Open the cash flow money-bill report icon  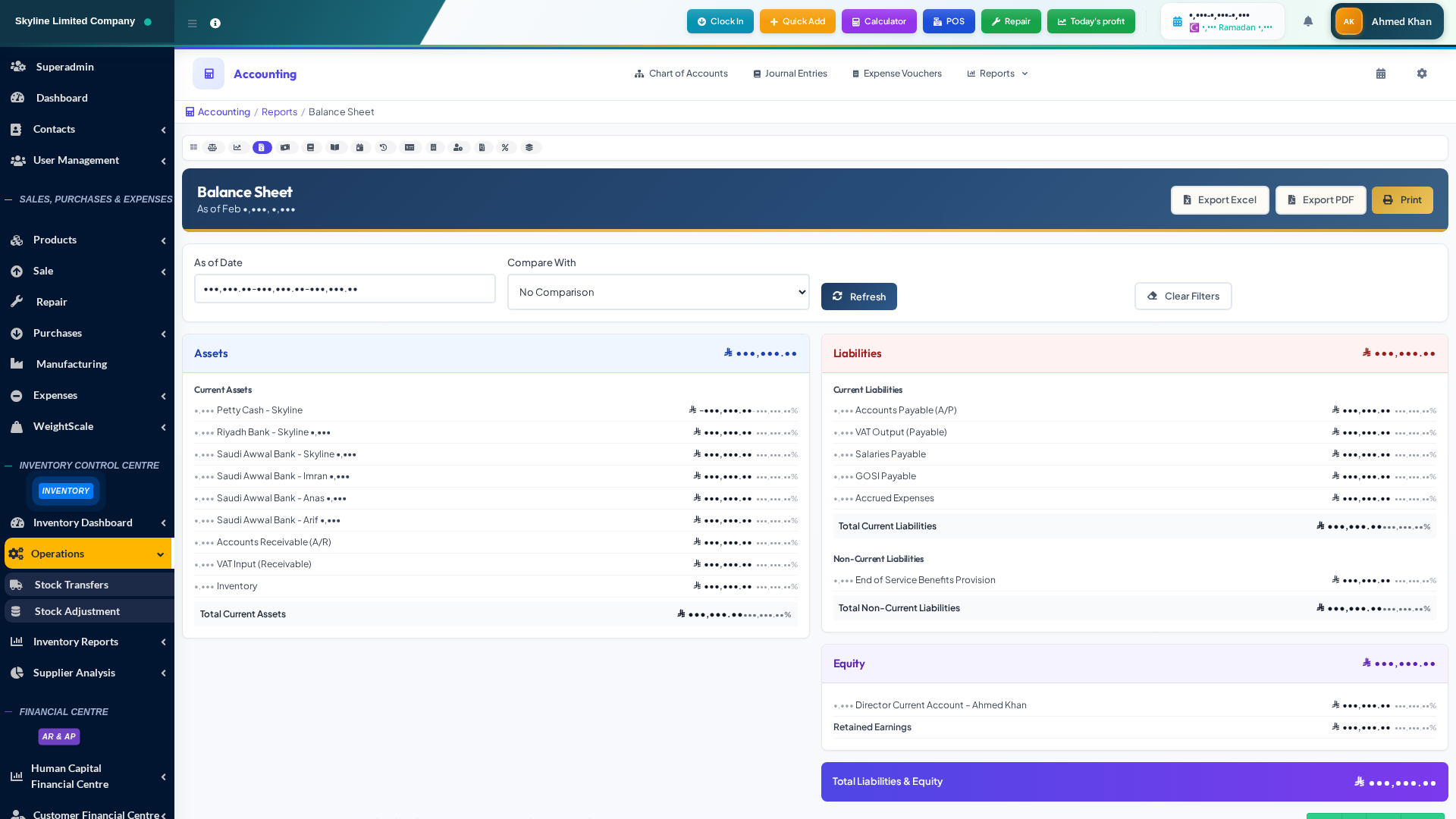[285, 148]
